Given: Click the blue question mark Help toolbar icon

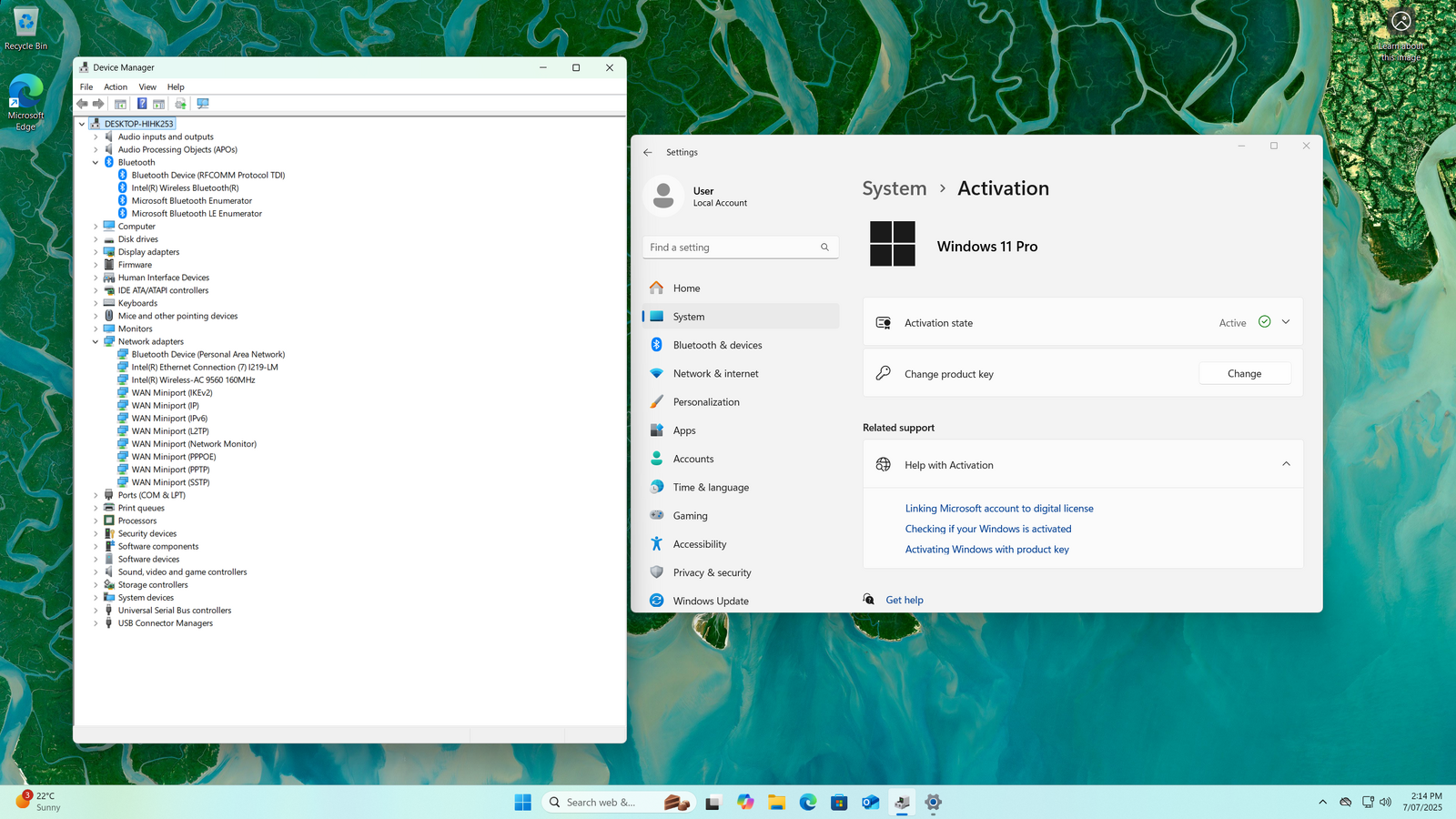Looking at the screenshot, I should [x=142, y=104].
